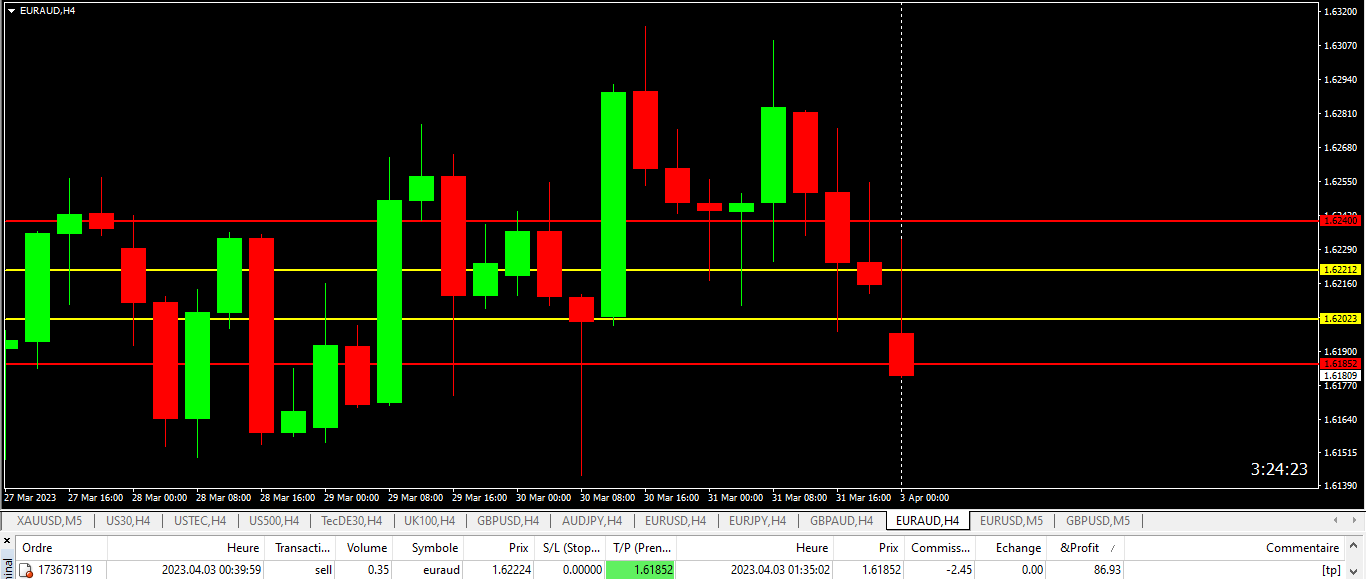Screen dimensions: 1366x579
Task: Click the yellow 1.62023 price label
Action: coord(1340,319)
